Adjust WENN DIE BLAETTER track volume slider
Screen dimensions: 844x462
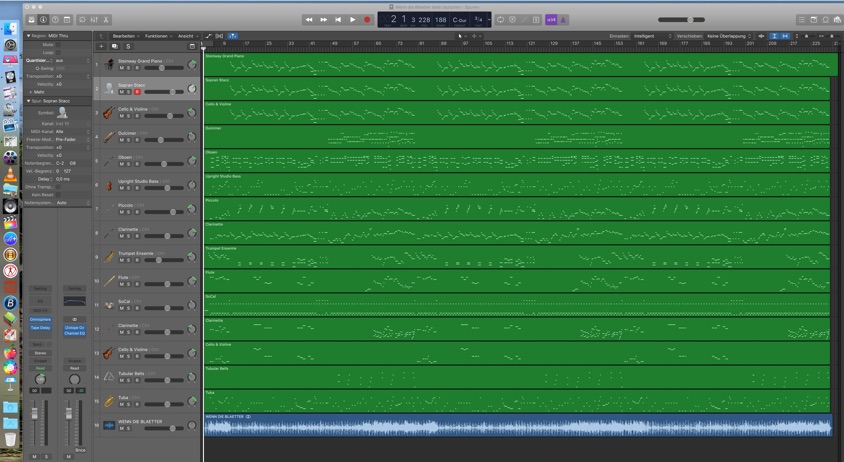pos(164,428)
